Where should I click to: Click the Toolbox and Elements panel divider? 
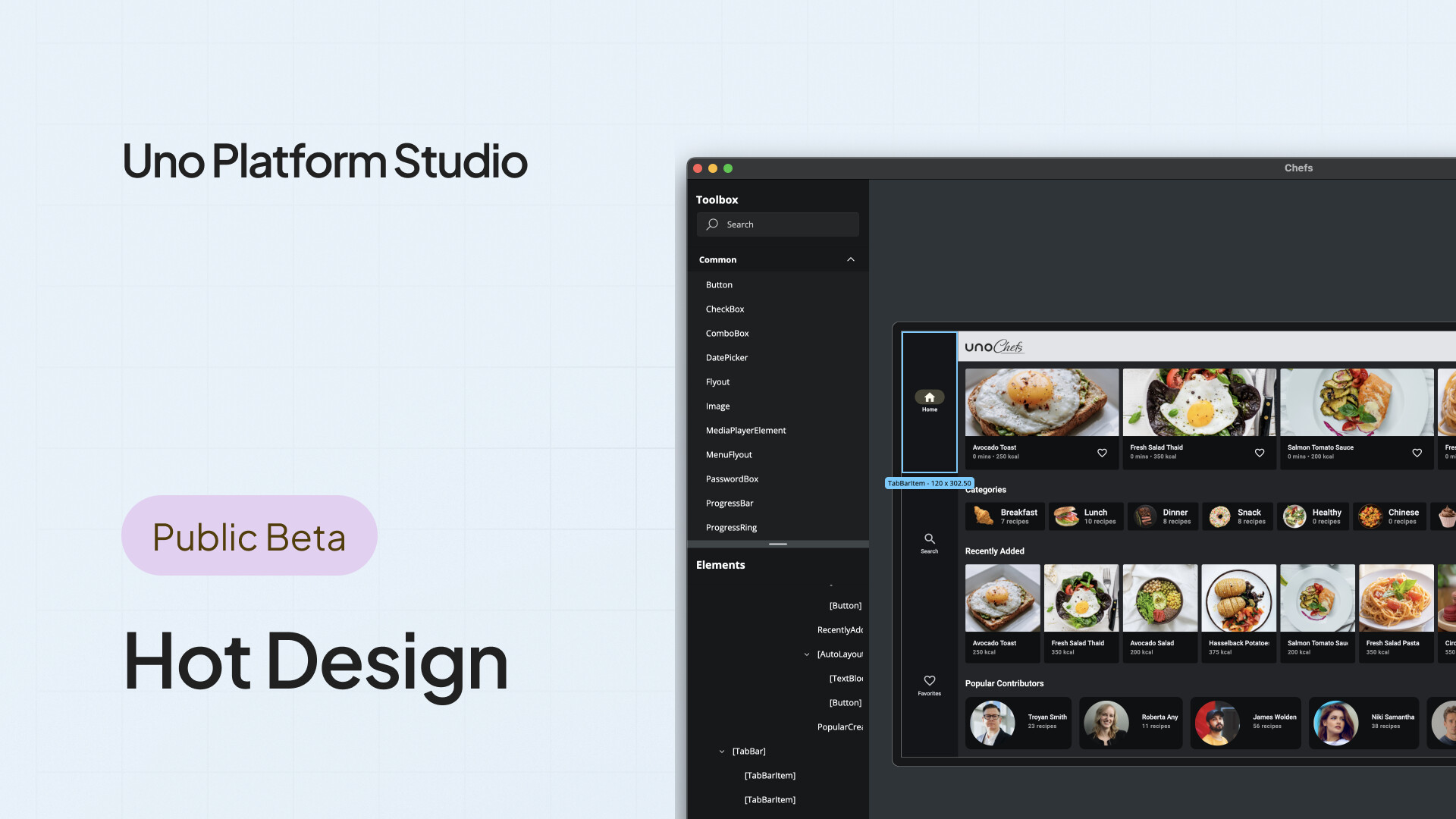pyautogui.click(x=777, y=544)
